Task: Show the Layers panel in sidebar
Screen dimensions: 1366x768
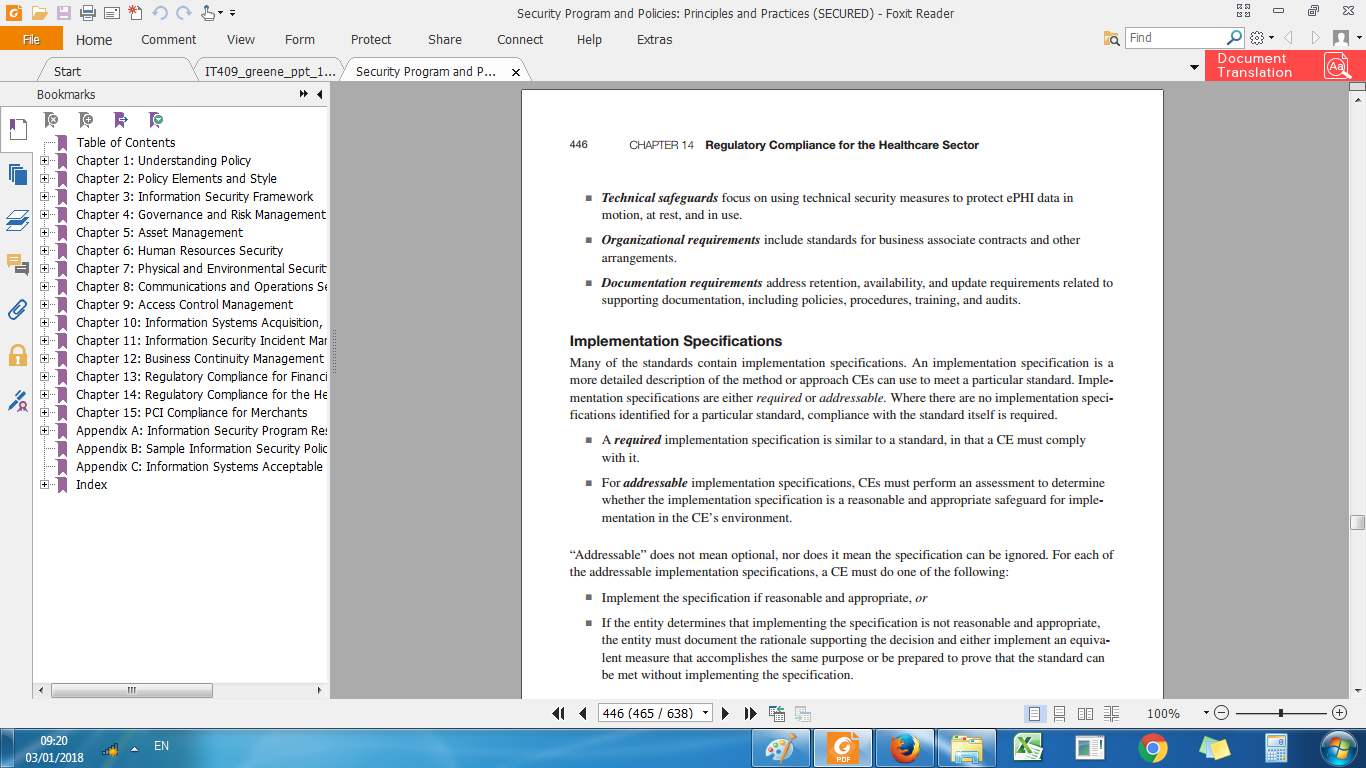Action: pyautogui.click(x=17, y=220)
